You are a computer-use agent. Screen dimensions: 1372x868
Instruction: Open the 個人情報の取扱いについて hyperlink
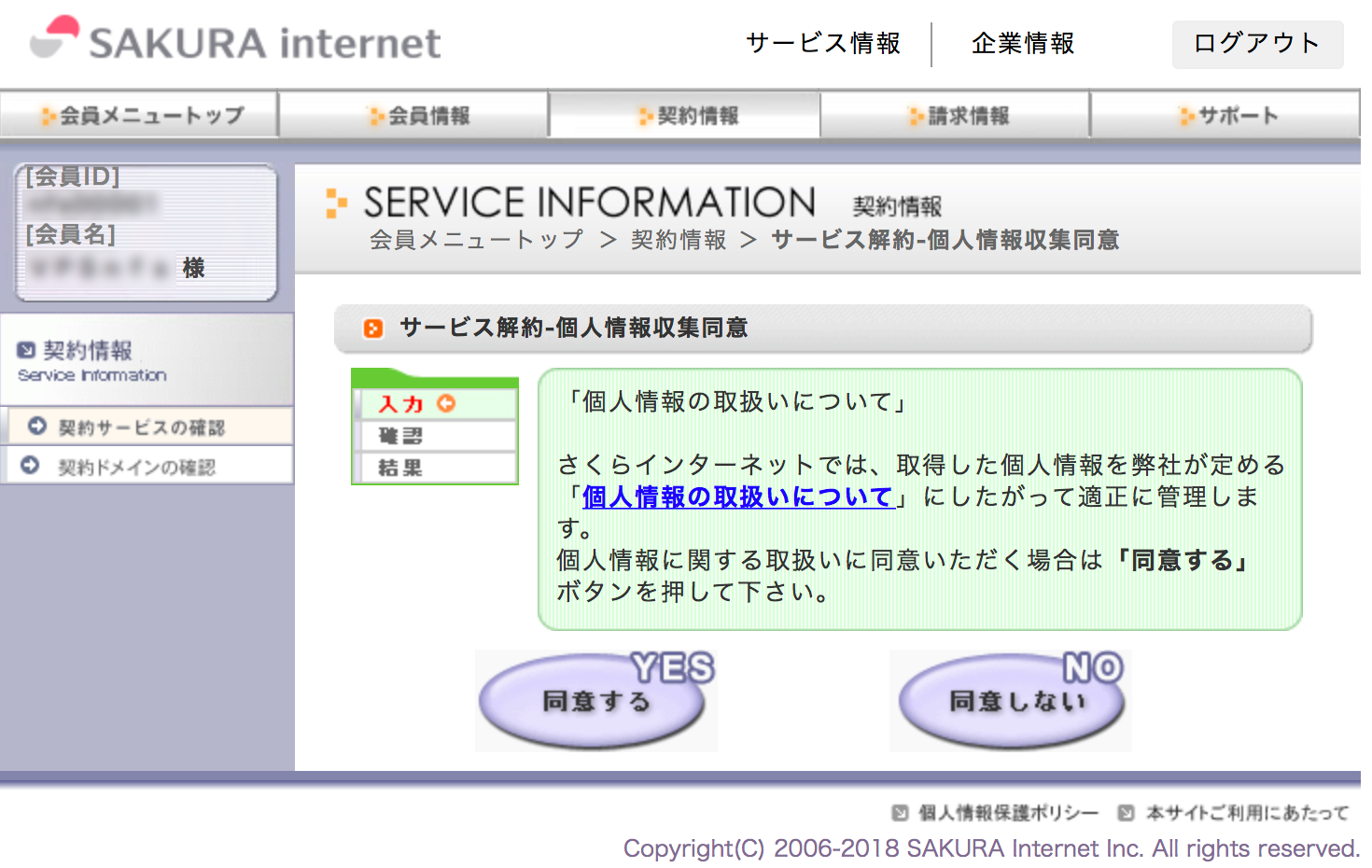point(737,497)
